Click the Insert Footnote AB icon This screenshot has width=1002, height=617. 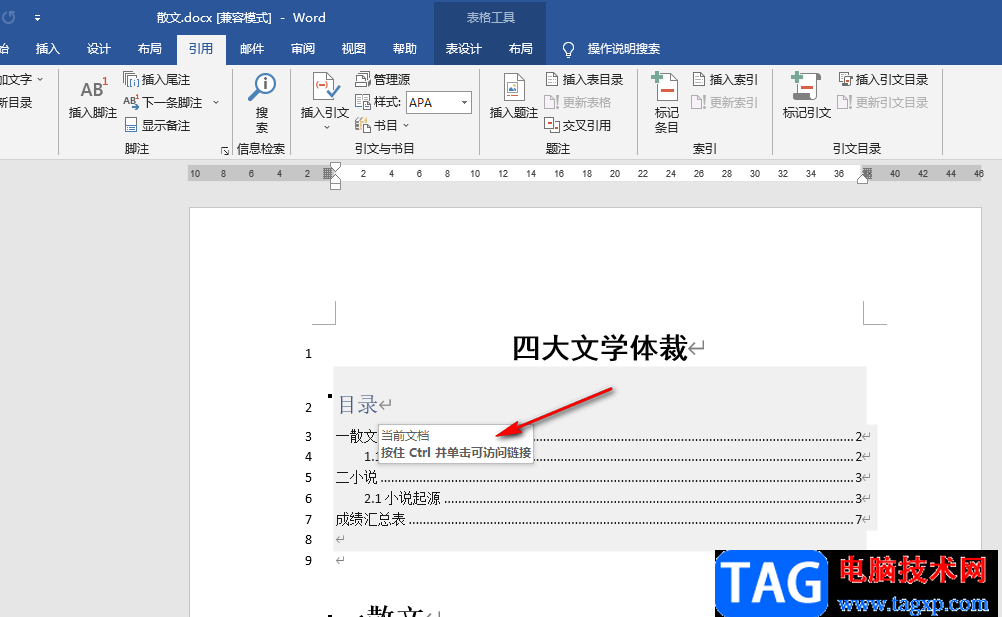pos(93,89)
